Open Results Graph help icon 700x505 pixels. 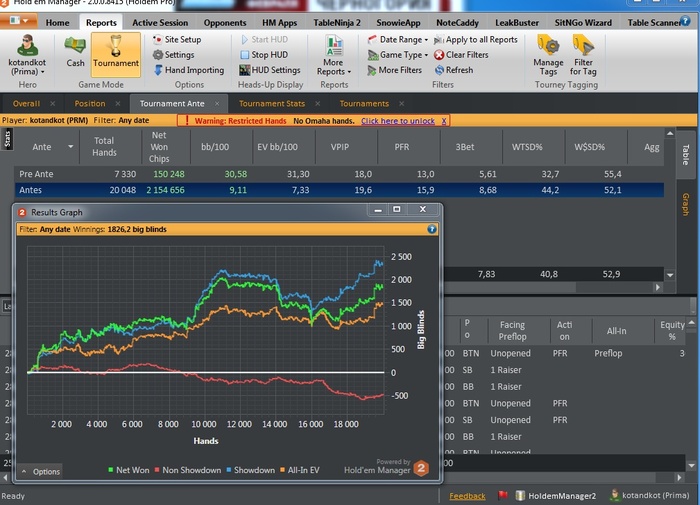(x=432, y=229)
